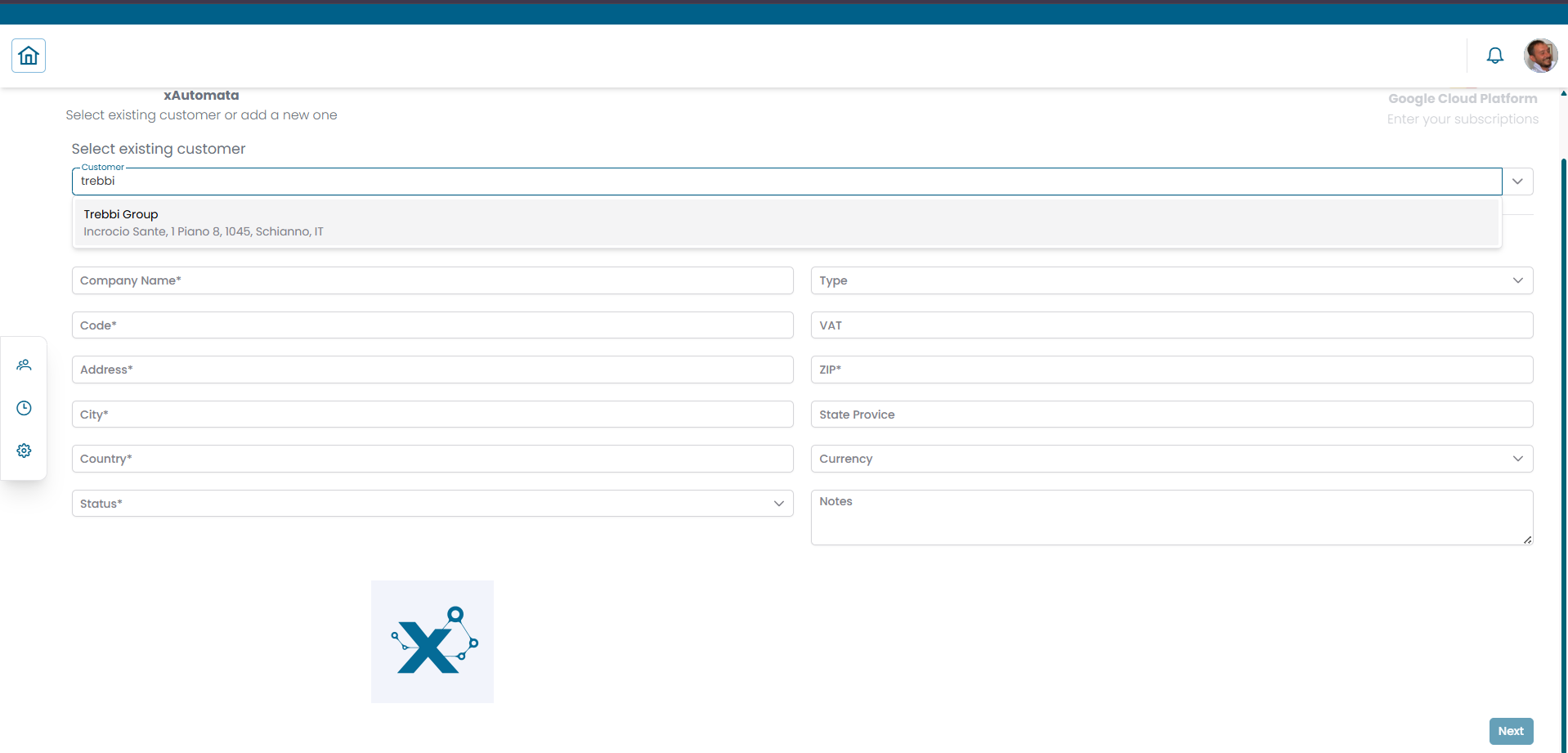Click the settings gear icon in the sidebar
The width and height of the screenshot is (1568, 753).
coord(24,450)
